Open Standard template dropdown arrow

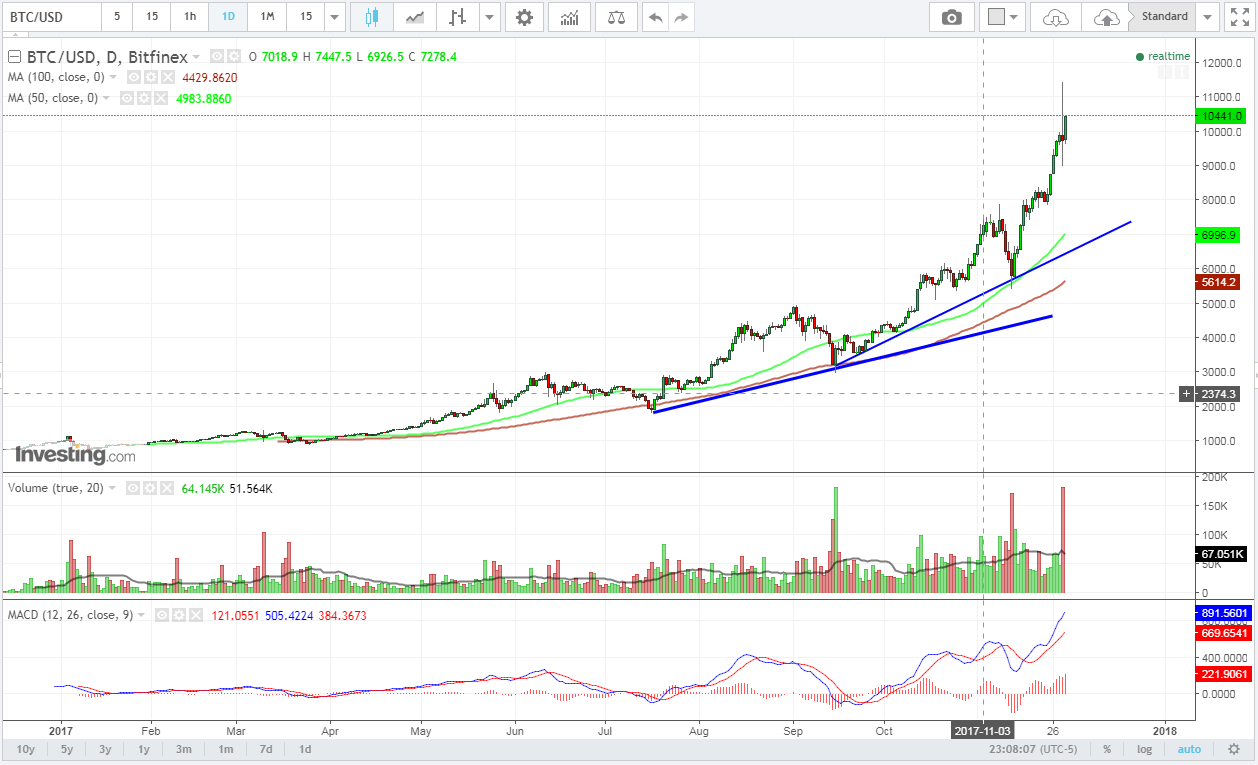(1209, 17)
